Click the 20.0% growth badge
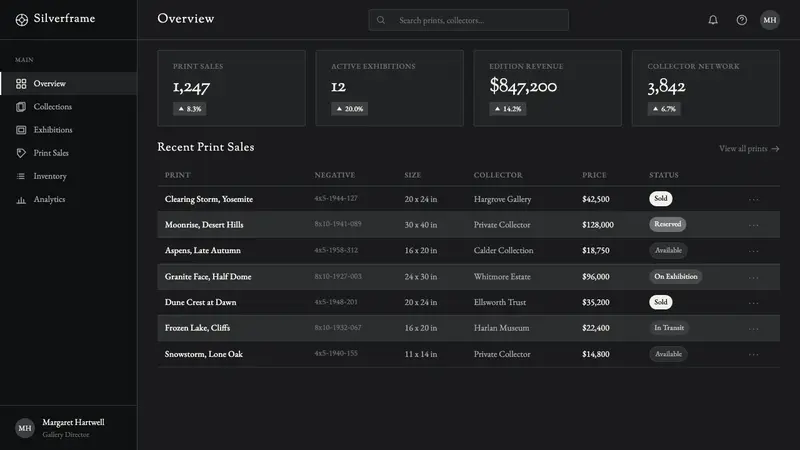 click(349, 109)
